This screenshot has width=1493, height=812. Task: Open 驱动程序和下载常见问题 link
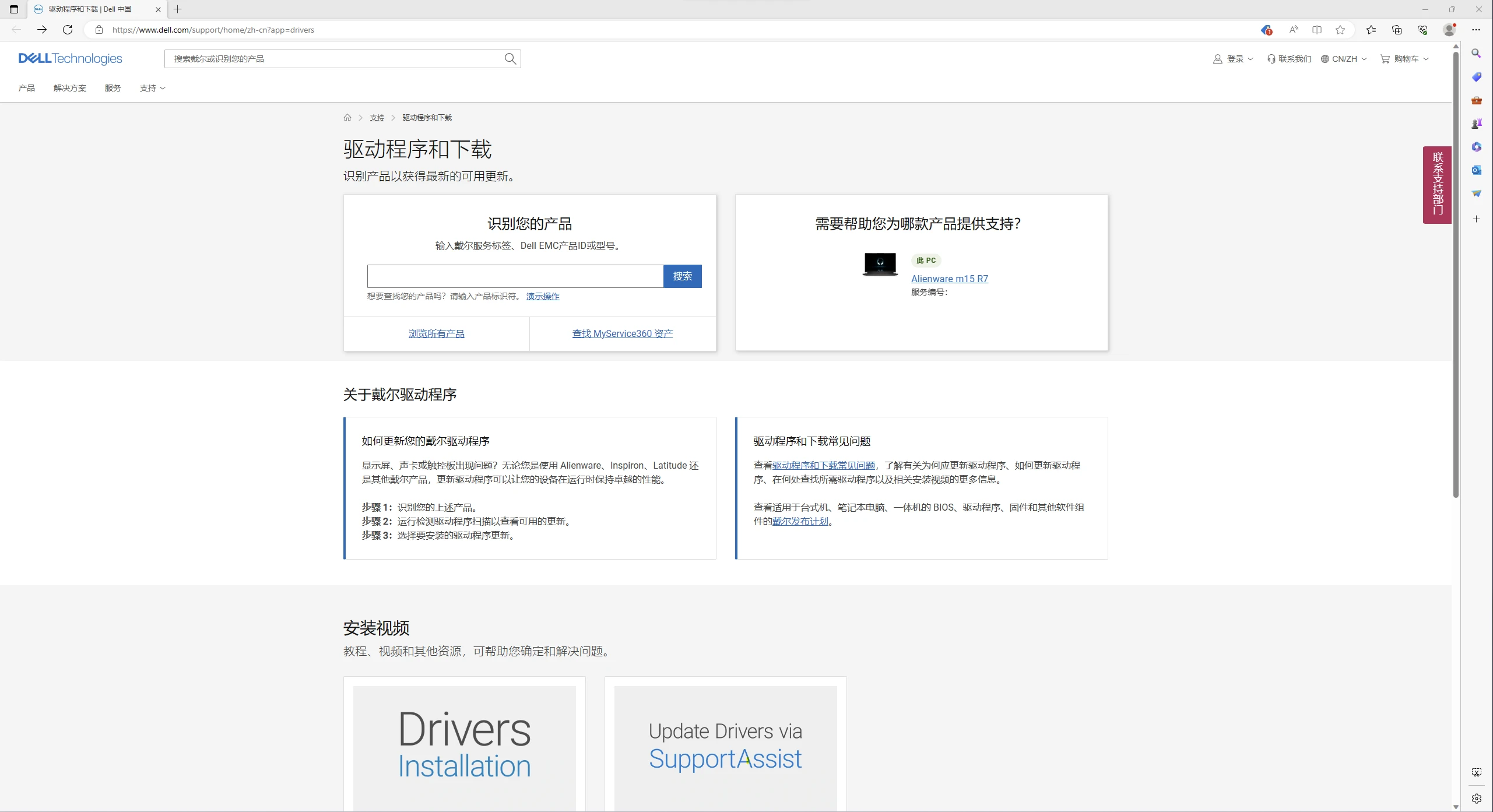pos(824,465)
